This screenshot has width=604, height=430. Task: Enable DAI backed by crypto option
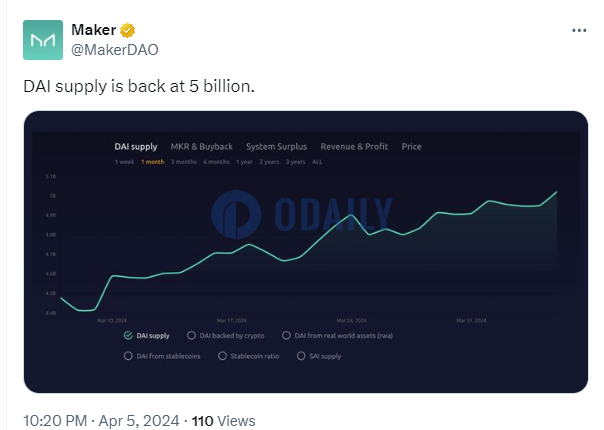(191, 336)
